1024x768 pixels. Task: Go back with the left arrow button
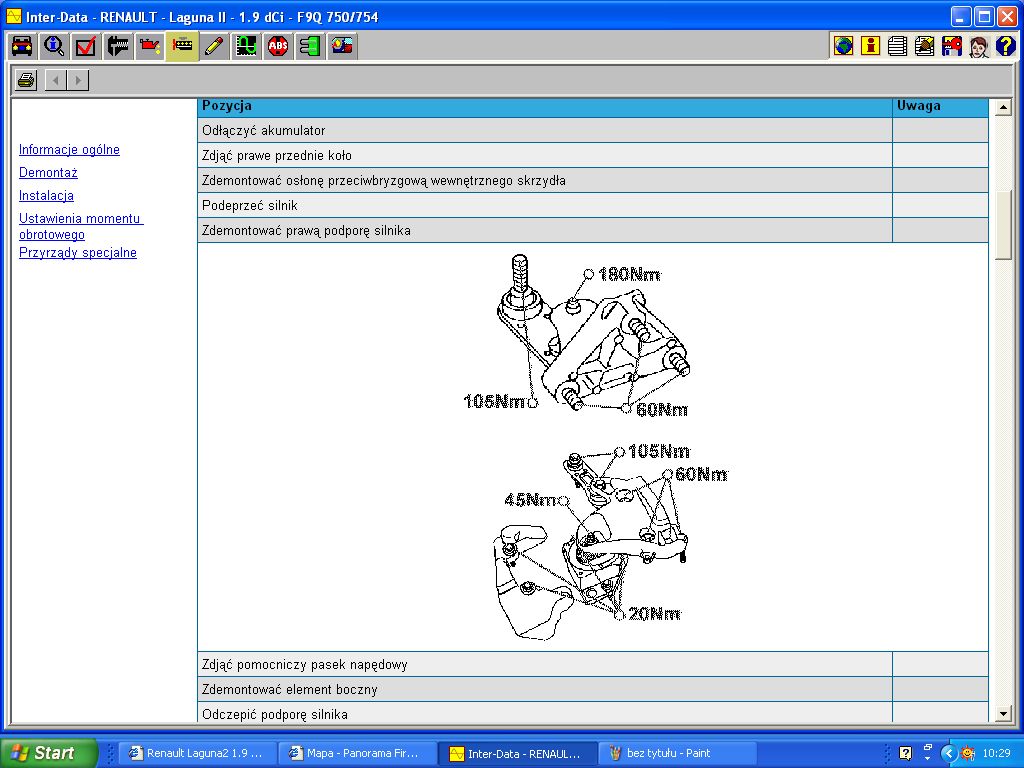click(x=56, y=80)
